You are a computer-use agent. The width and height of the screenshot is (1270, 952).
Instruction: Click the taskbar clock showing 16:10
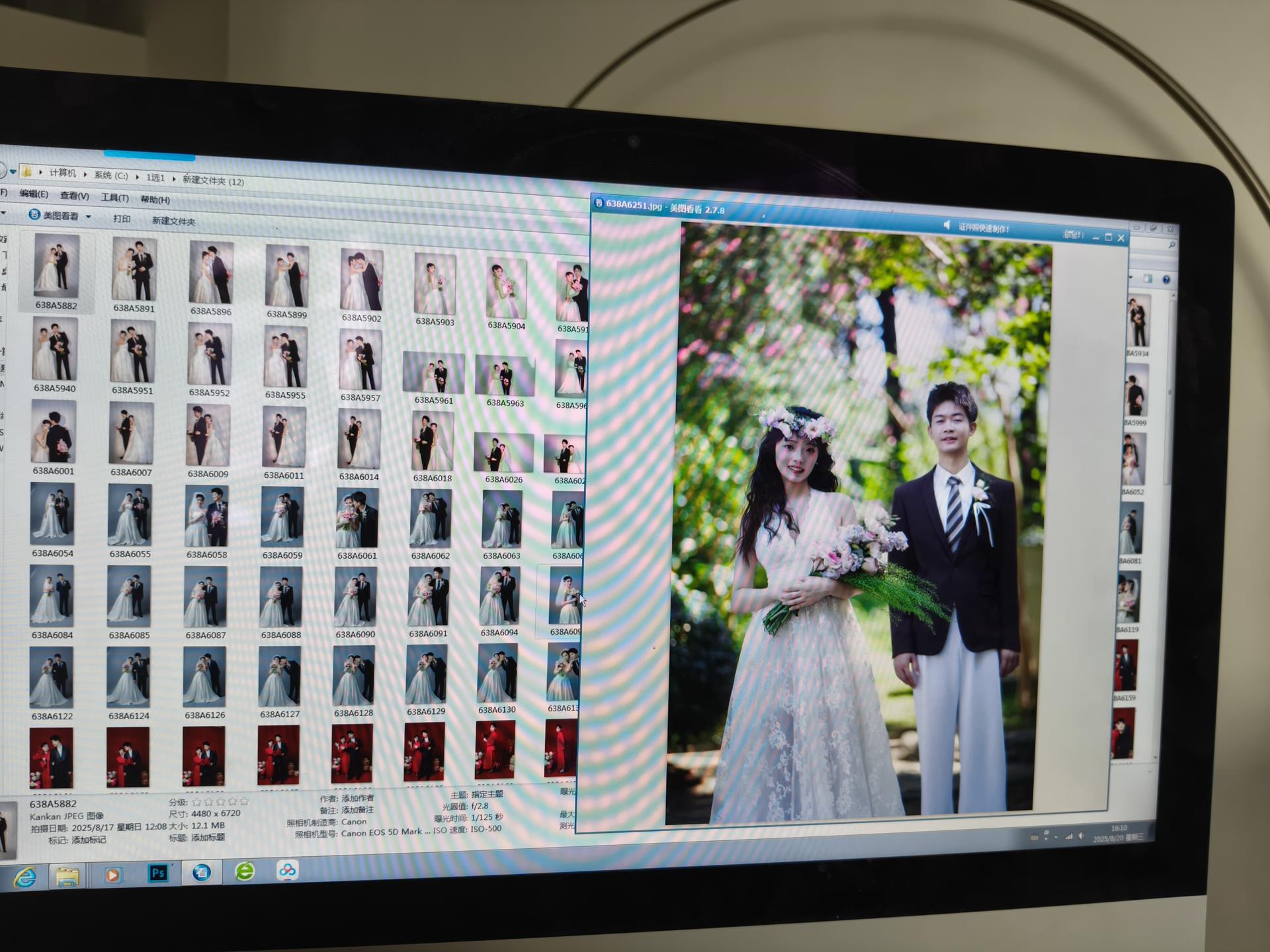tap(1119, 828)
